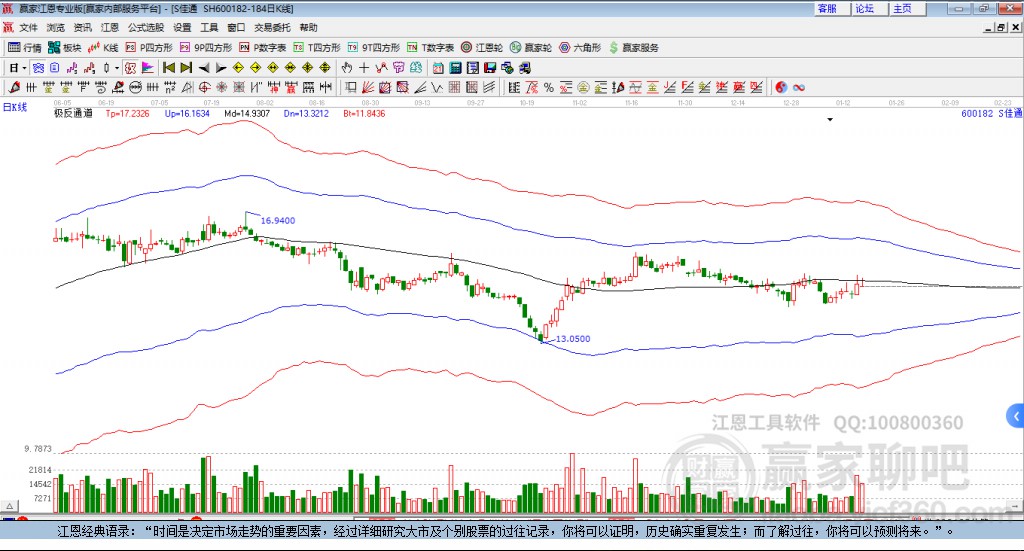The height and width of the screenshot is (551, 1024).
Task: Select the hand pan tool
Action: click(347, 68)
